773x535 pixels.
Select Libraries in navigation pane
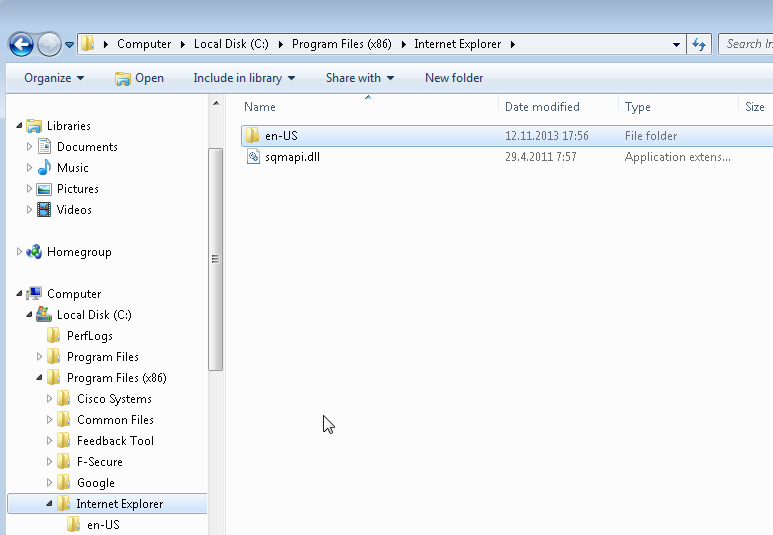tap(69, 126)
